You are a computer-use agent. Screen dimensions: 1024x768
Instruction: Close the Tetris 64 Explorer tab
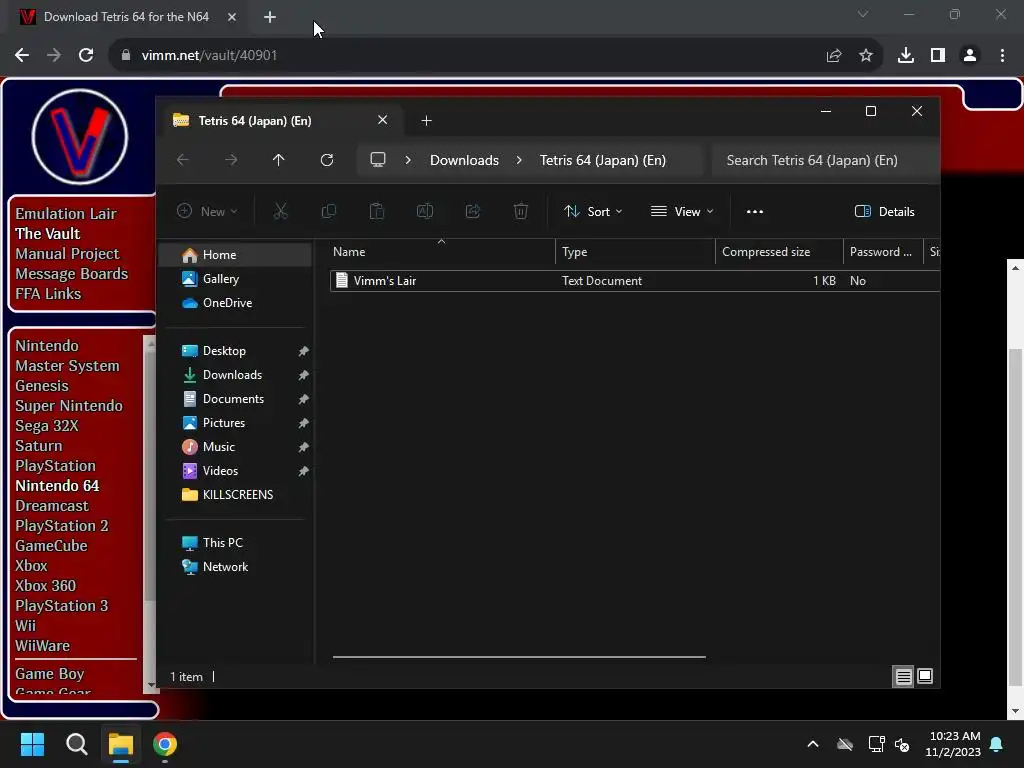[383, 120]
